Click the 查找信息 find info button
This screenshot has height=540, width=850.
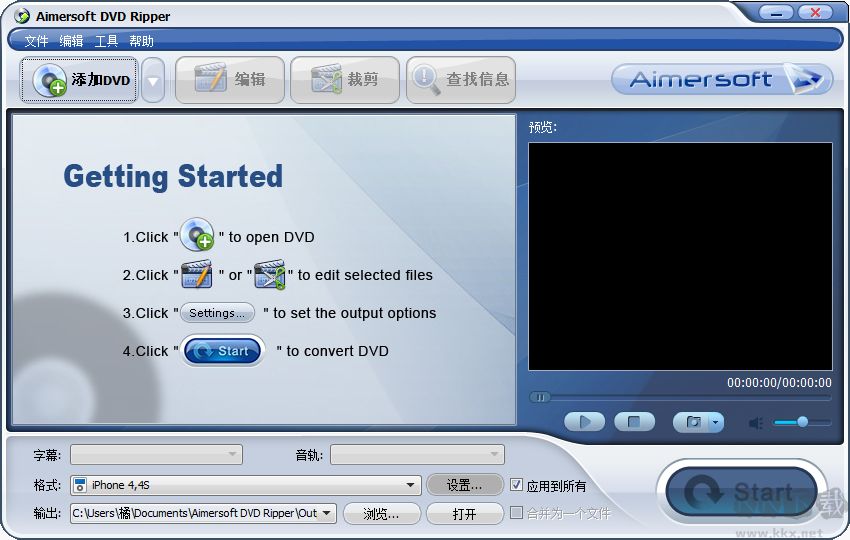click(x=461, y=80)
